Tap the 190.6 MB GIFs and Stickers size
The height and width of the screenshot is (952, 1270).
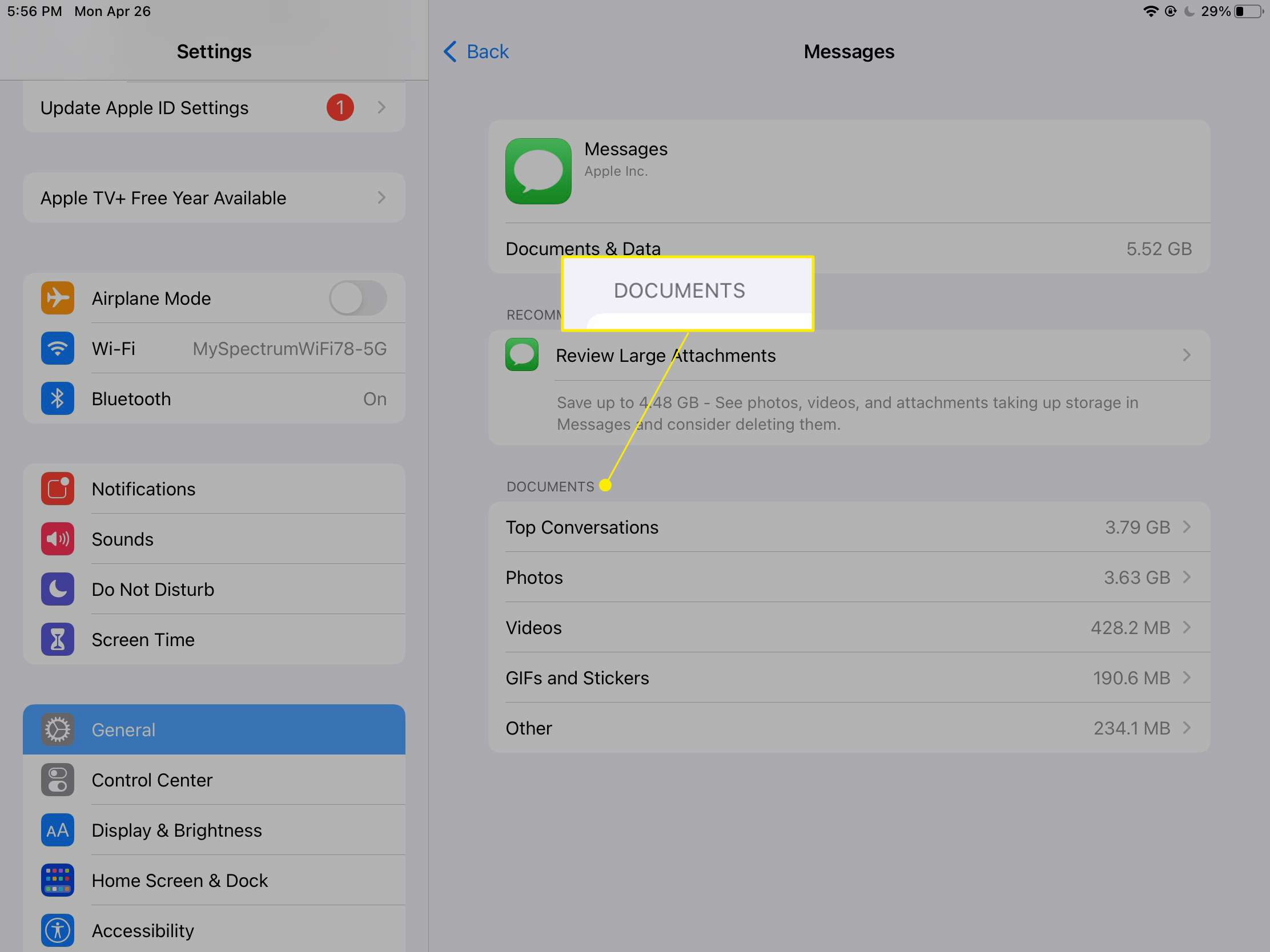point(1131,677)
